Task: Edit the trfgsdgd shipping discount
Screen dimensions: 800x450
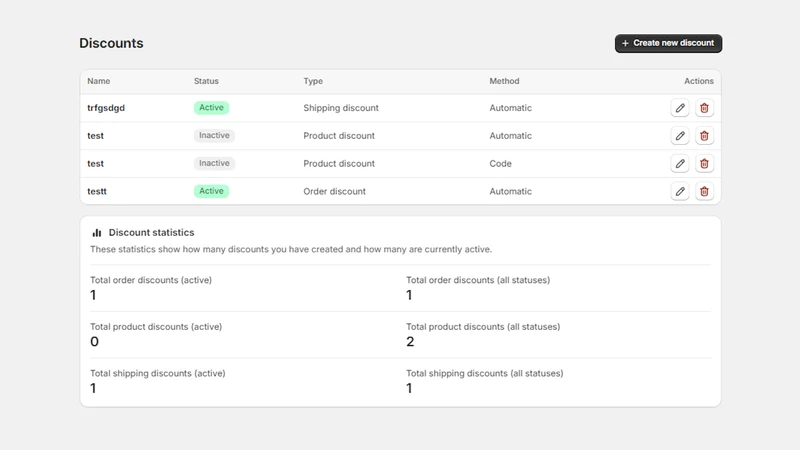Action: coord(680,108)
